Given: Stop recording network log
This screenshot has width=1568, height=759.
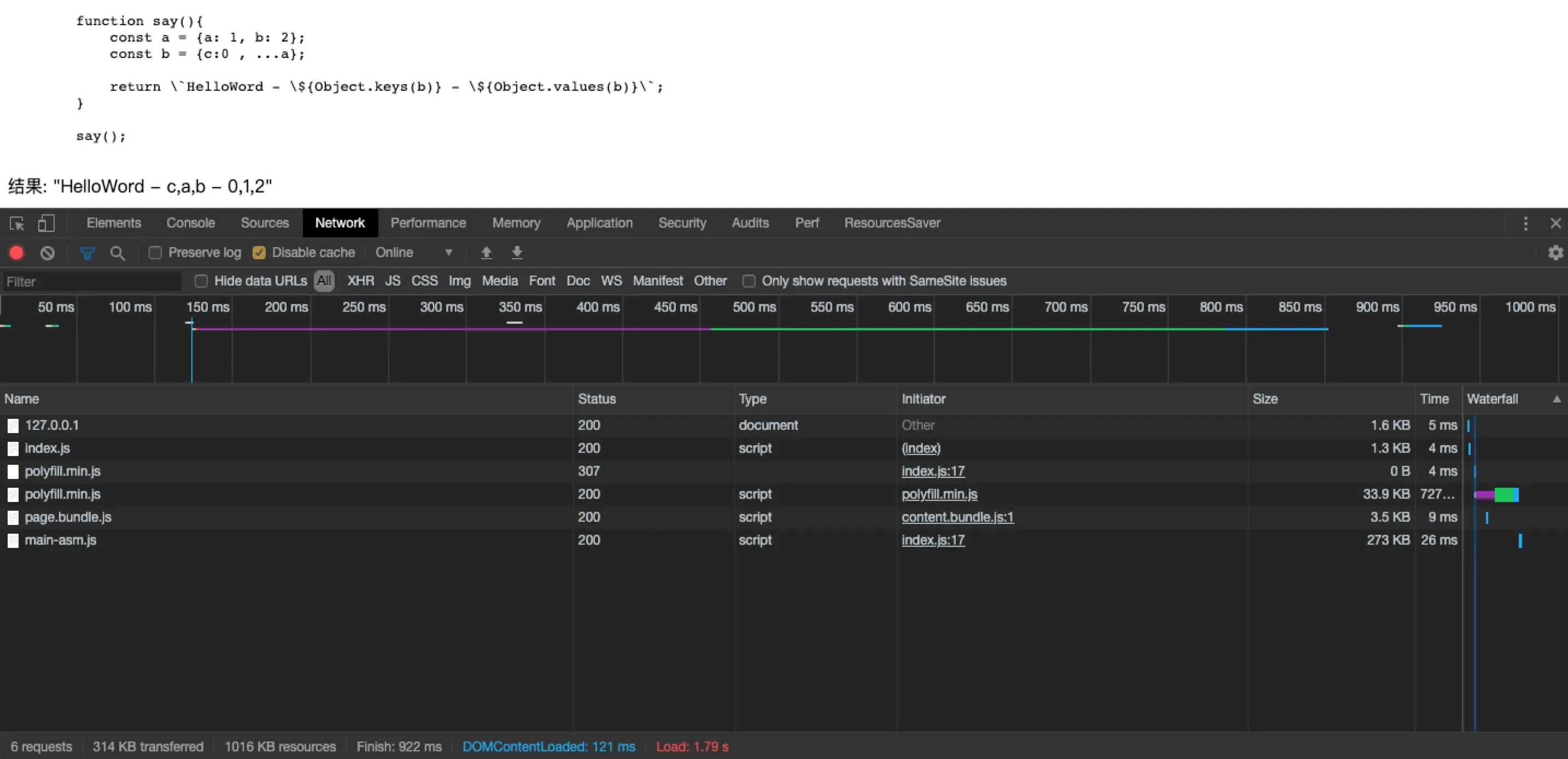Looking at the screenshot, I should click(x=16, y=253).
